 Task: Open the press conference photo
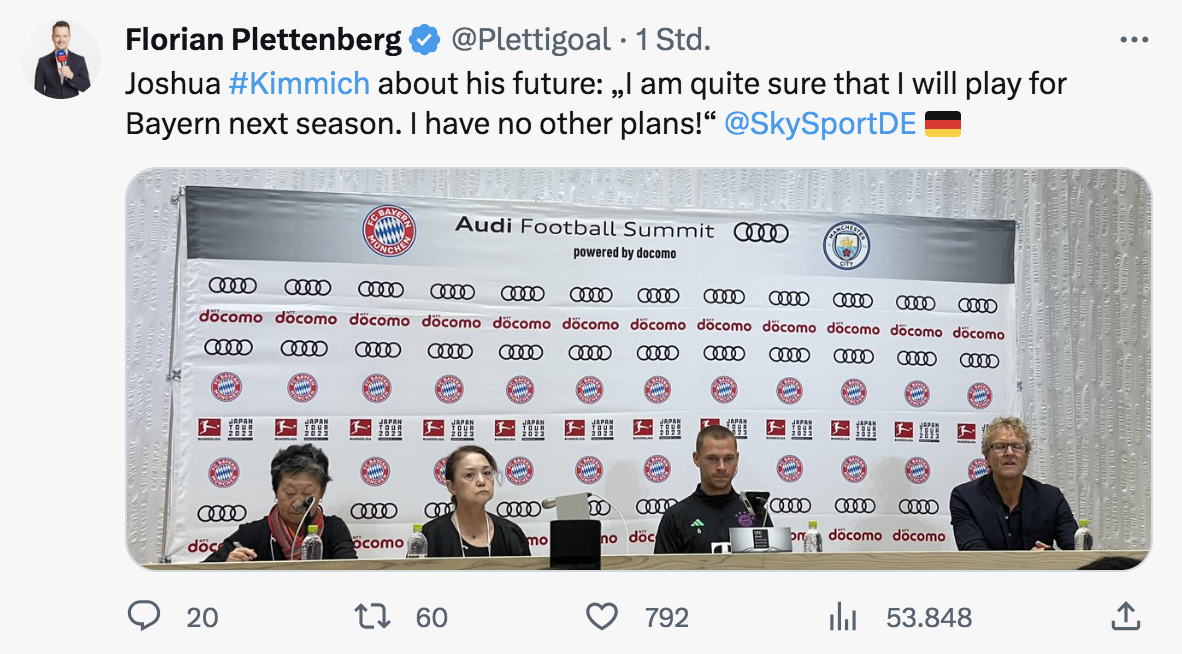[638, 400]
